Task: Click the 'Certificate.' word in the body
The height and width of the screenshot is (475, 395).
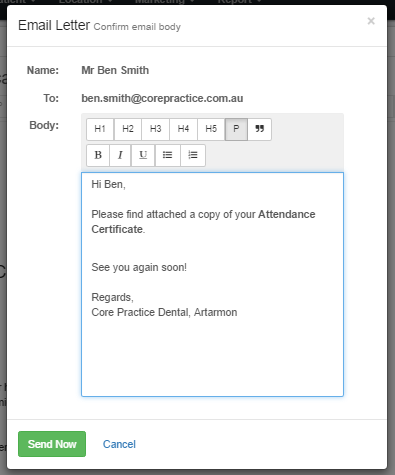Action: coord(118,229)
